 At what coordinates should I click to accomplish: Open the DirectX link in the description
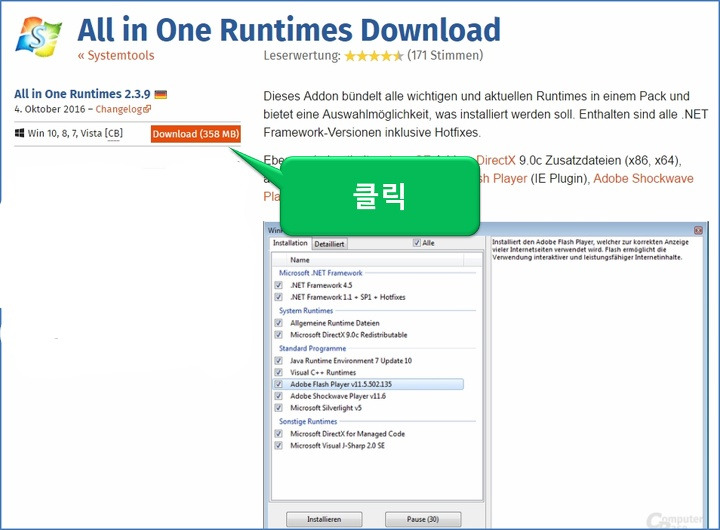tap(496, 160)
